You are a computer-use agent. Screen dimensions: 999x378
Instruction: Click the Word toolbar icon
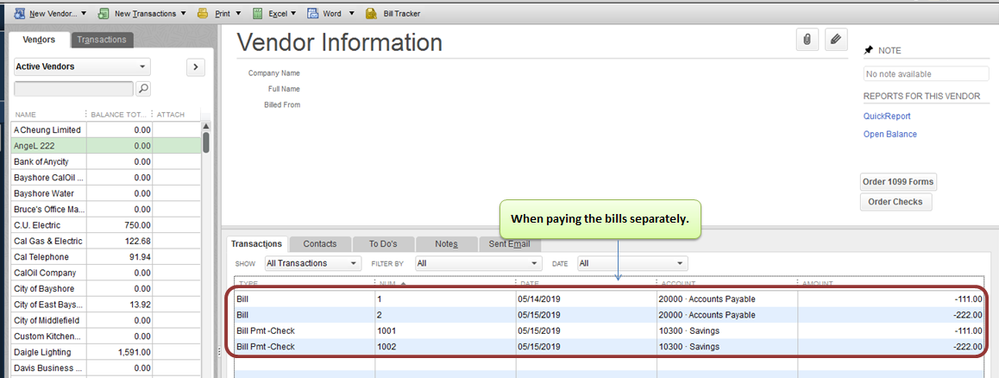click(313, 13)
